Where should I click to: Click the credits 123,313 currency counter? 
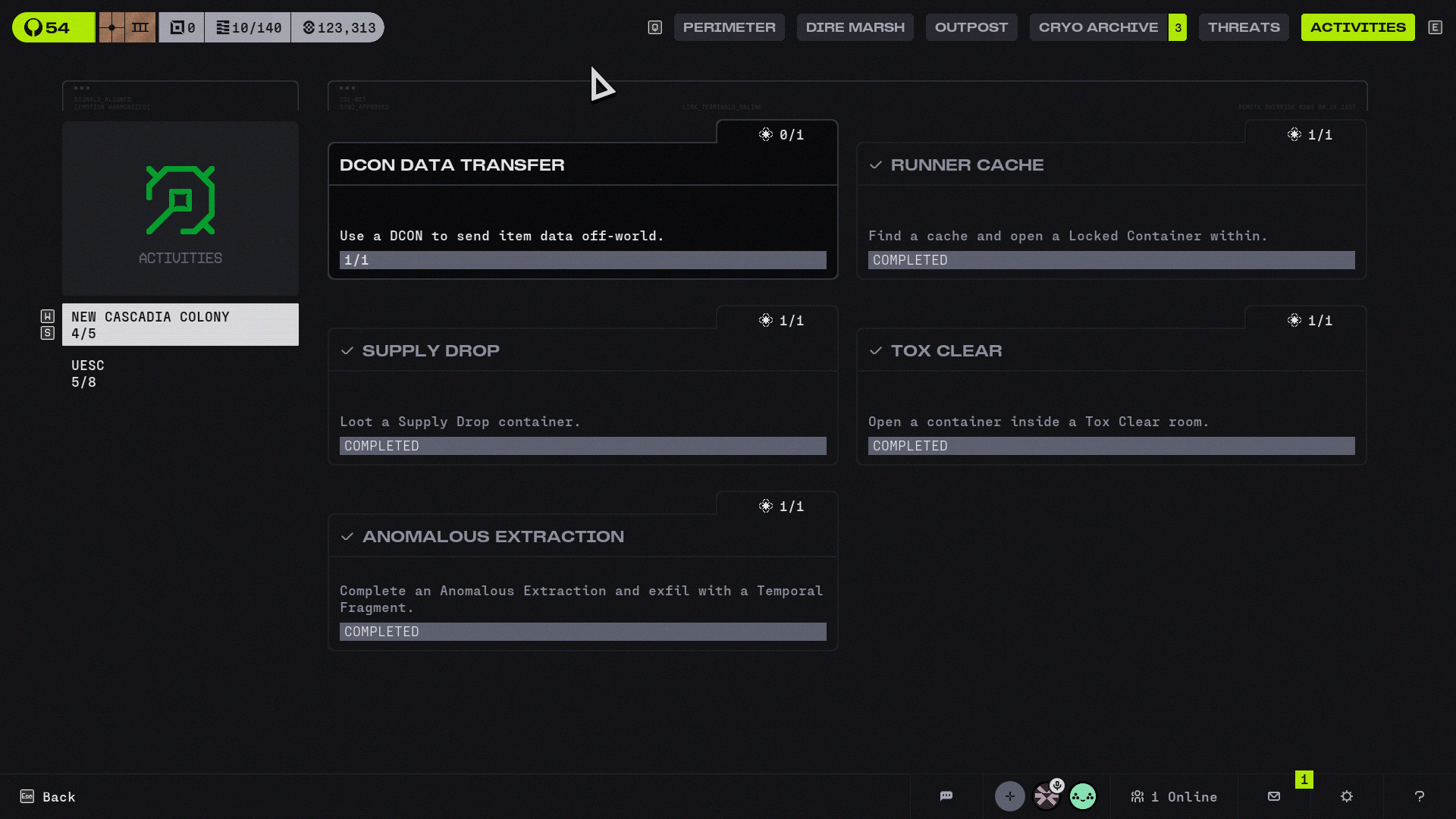click(x=339, y=27)
